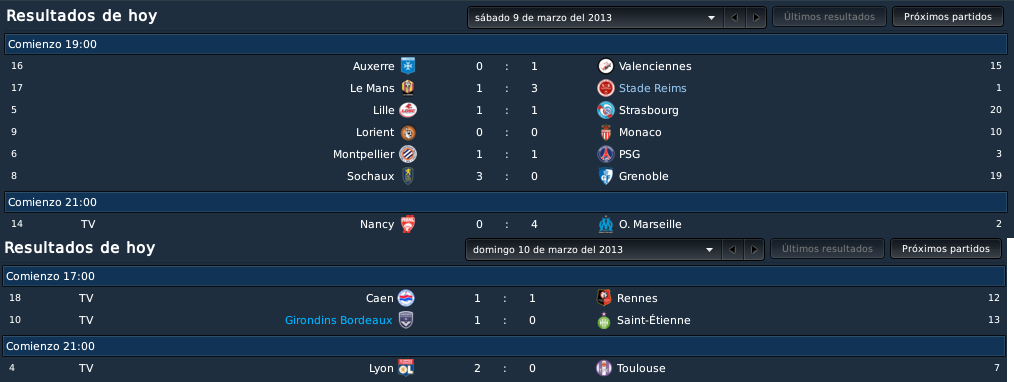Image resolution: width=1014 pixels, height=382 pixels.
Task: Click the O. Marseille badge
Action: coord(605,224)
